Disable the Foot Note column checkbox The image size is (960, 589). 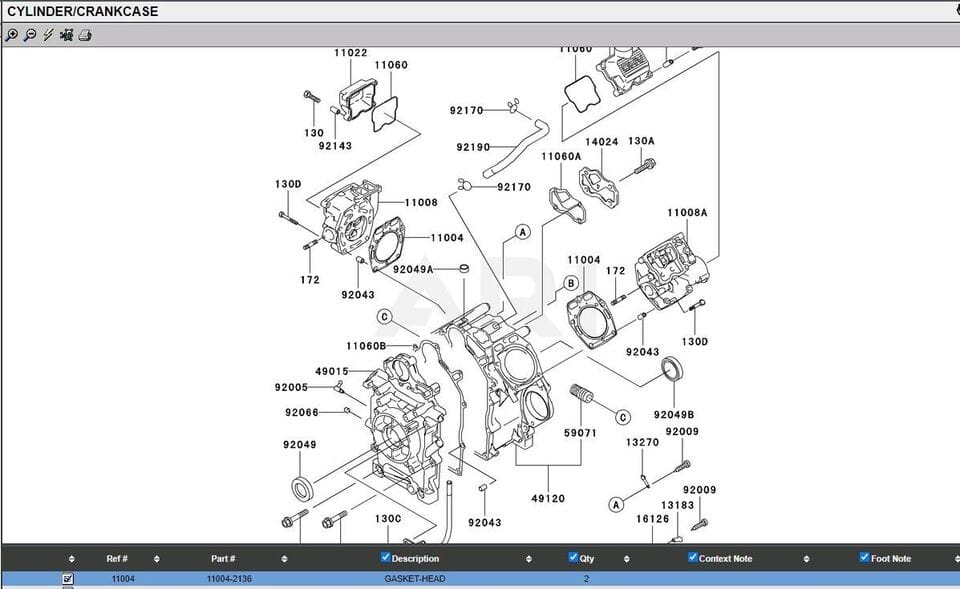click(x=862, y=558)
